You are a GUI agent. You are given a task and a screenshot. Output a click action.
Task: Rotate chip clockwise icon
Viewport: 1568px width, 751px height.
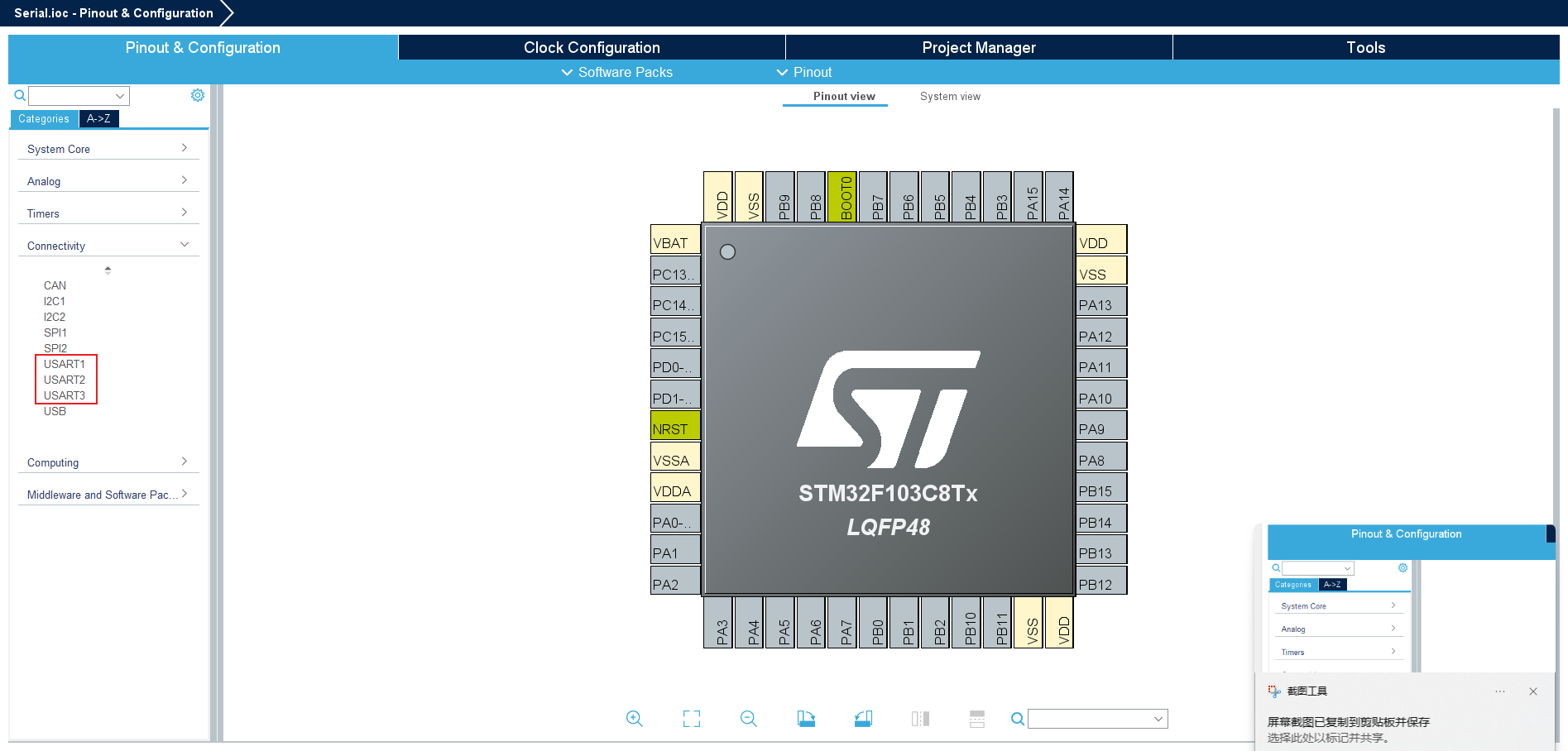806,719
